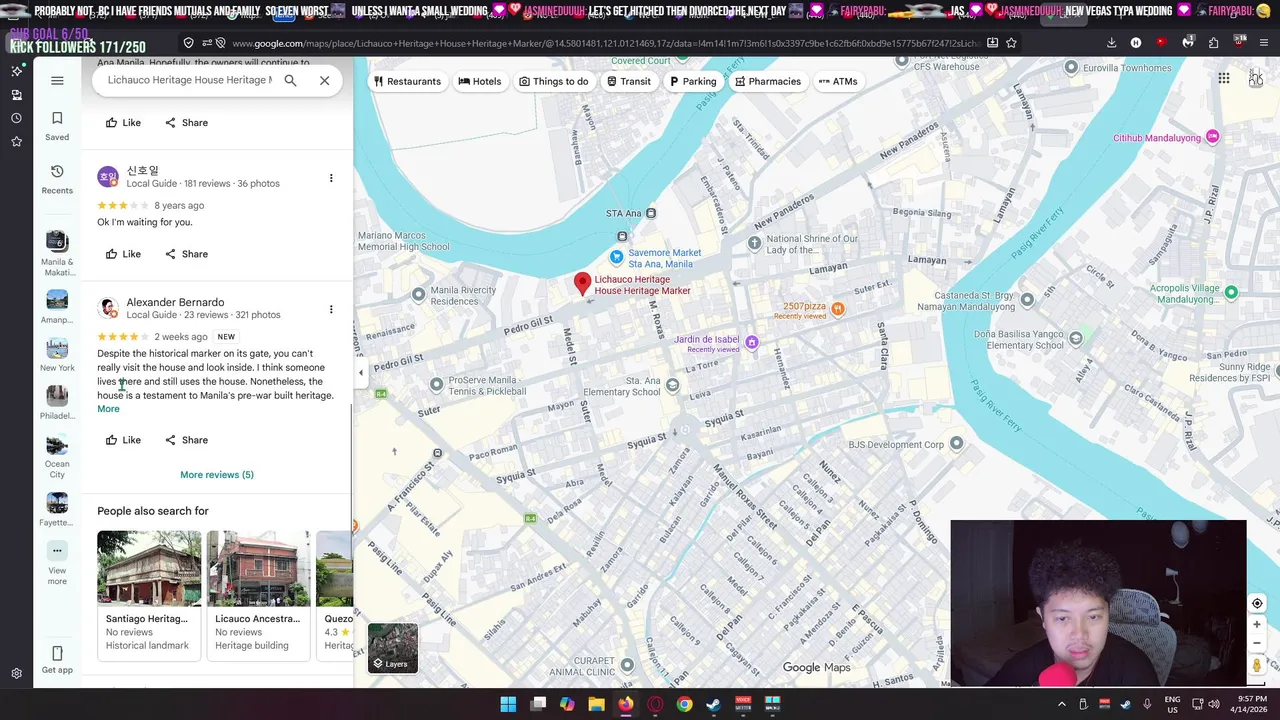
Task: Bookmark this page with star icon
Action: click(x=1011, y=43)
